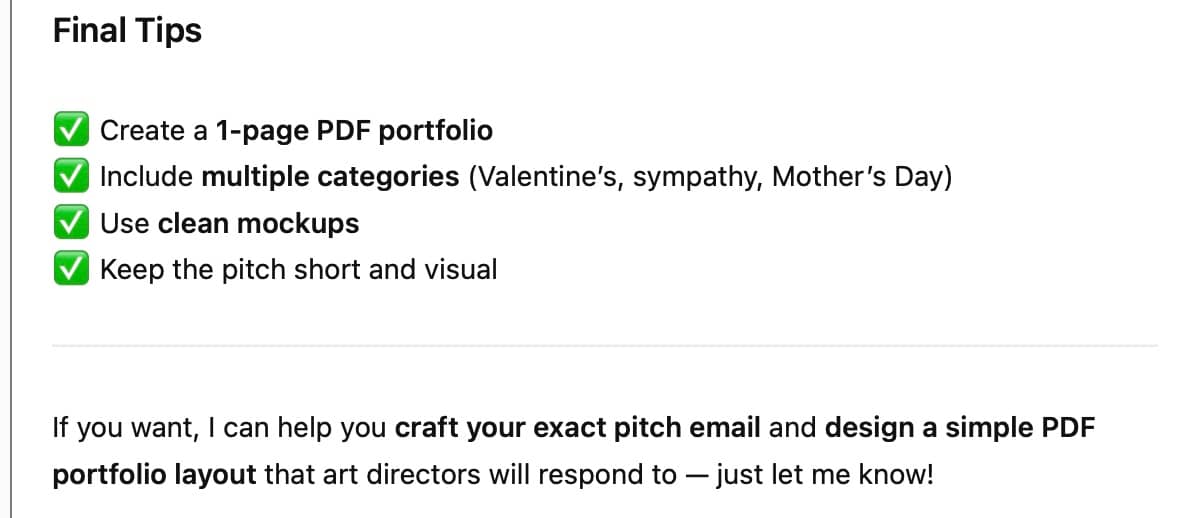Click the "If you want, I can help you" text
The width and height of the screenshot is (1180, 518).
click(220, 428)
